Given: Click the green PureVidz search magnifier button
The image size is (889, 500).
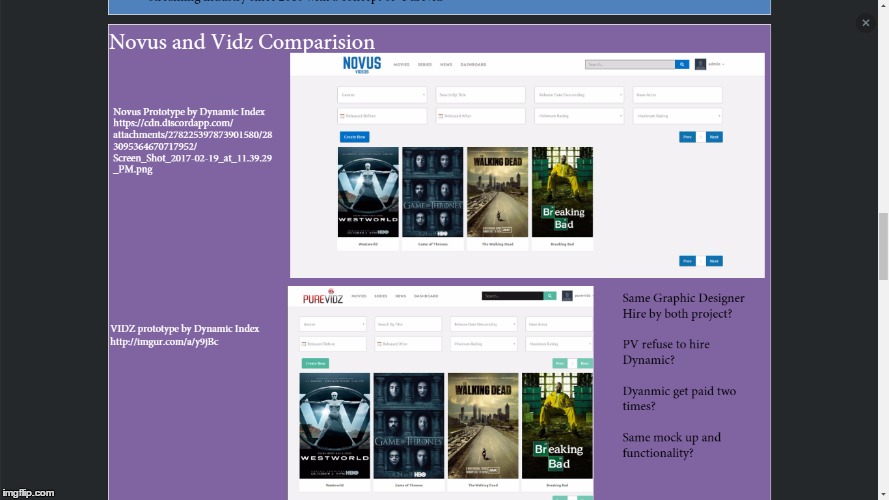Looking at the screenshot, I should pos(550,296).
